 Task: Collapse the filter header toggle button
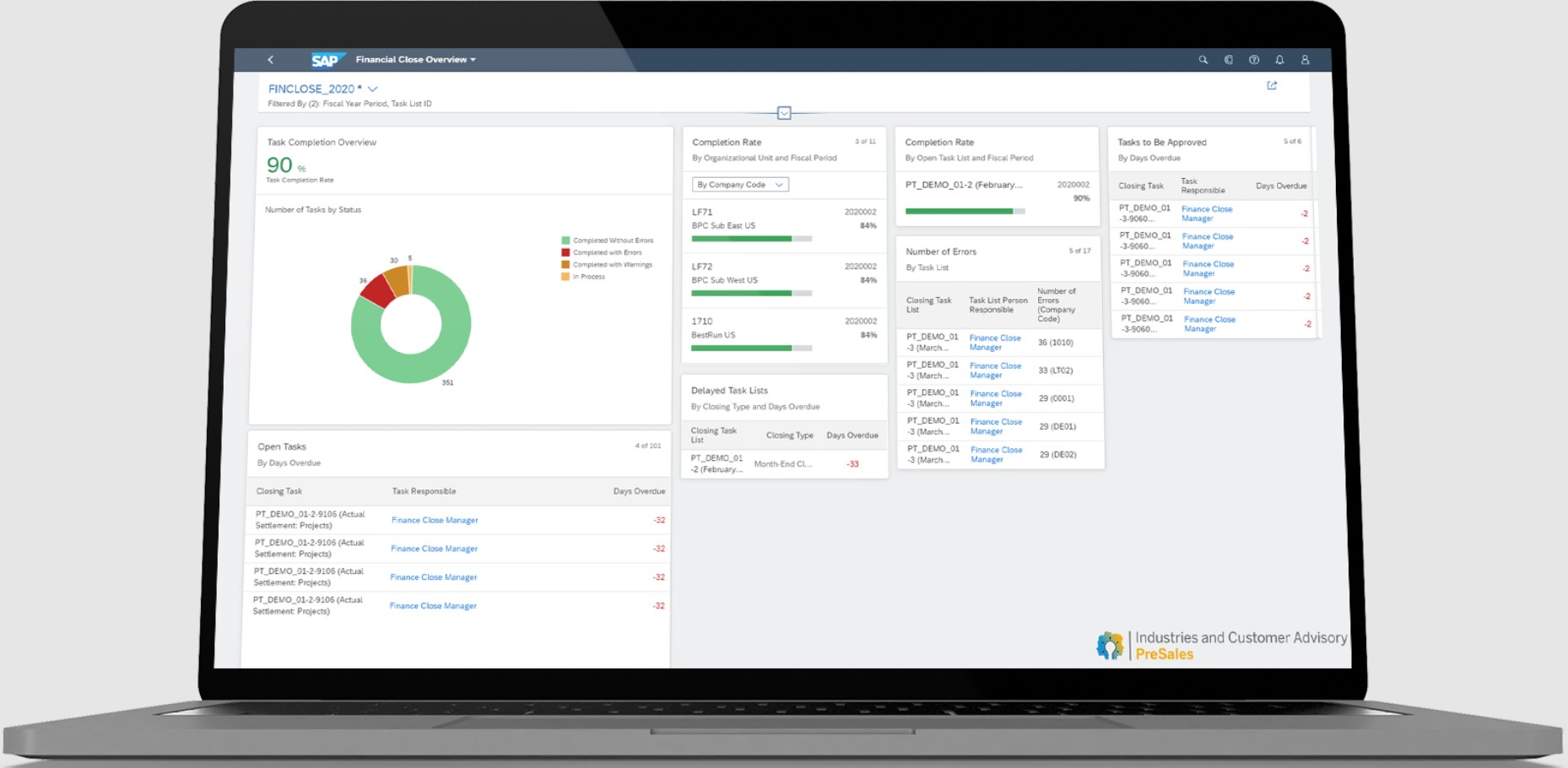click(x=784, y=113)
